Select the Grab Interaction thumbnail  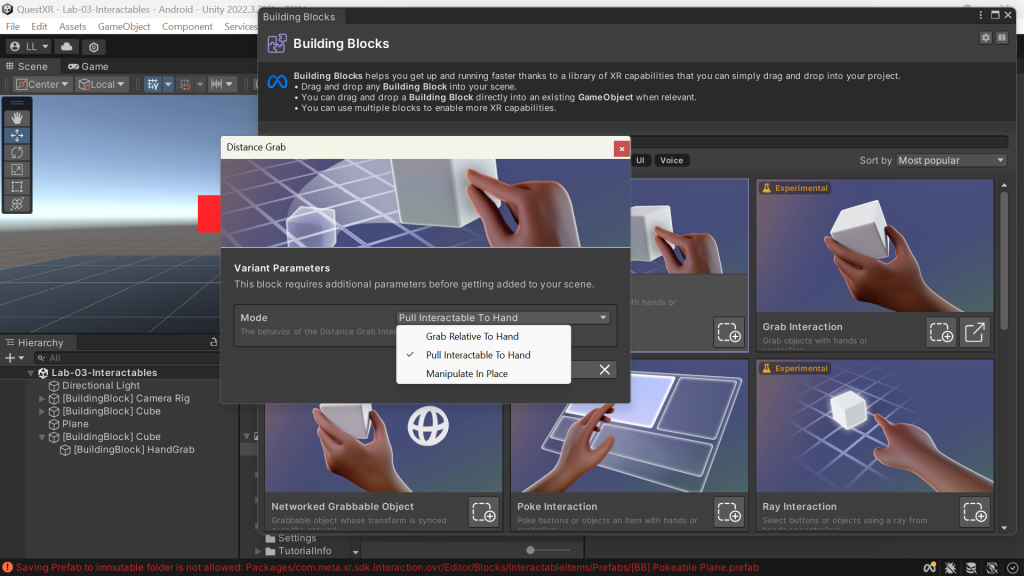coord(874,246)
